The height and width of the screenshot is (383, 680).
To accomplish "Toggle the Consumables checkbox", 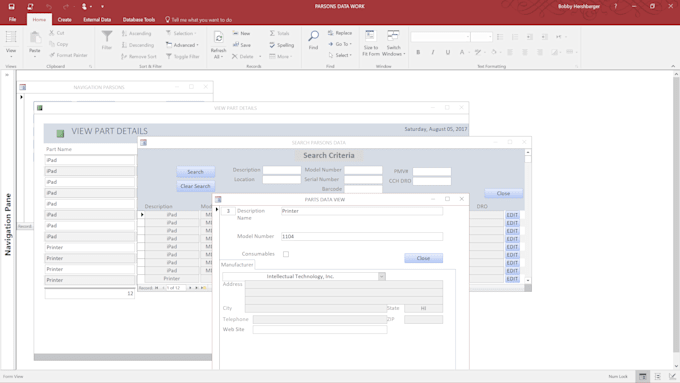I will pyautogui.click(x=286, y=254).
